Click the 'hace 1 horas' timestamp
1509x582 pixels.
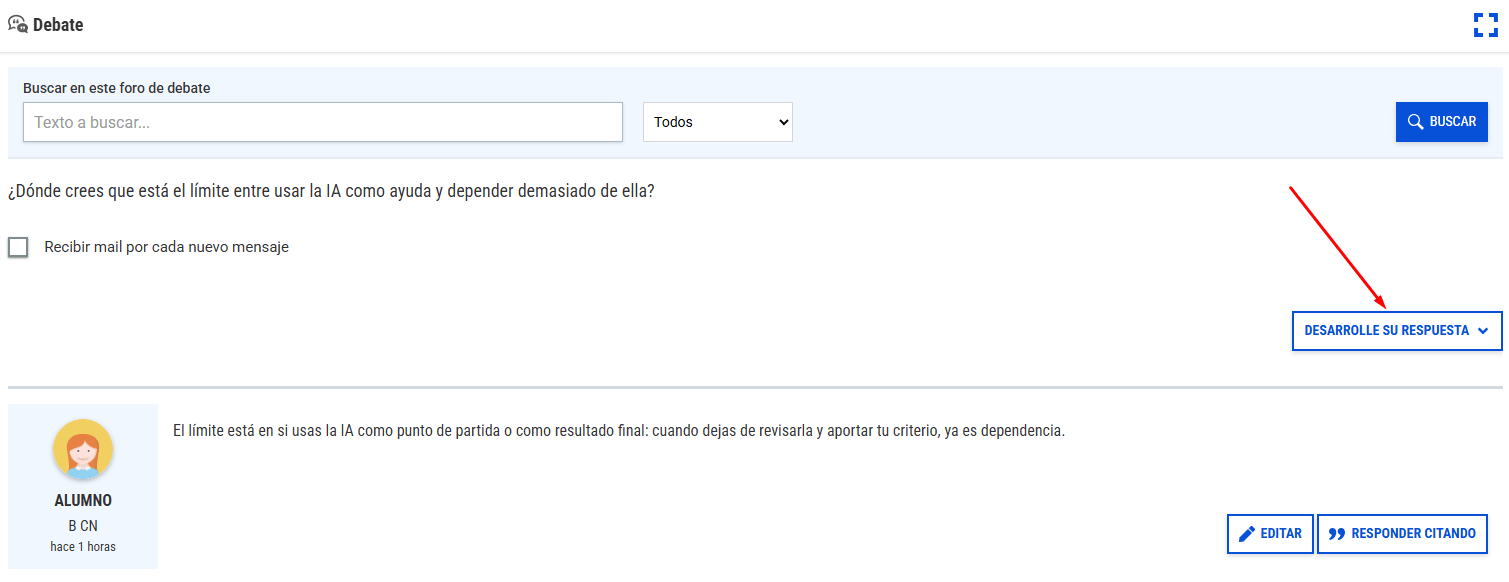coord(83,547)
